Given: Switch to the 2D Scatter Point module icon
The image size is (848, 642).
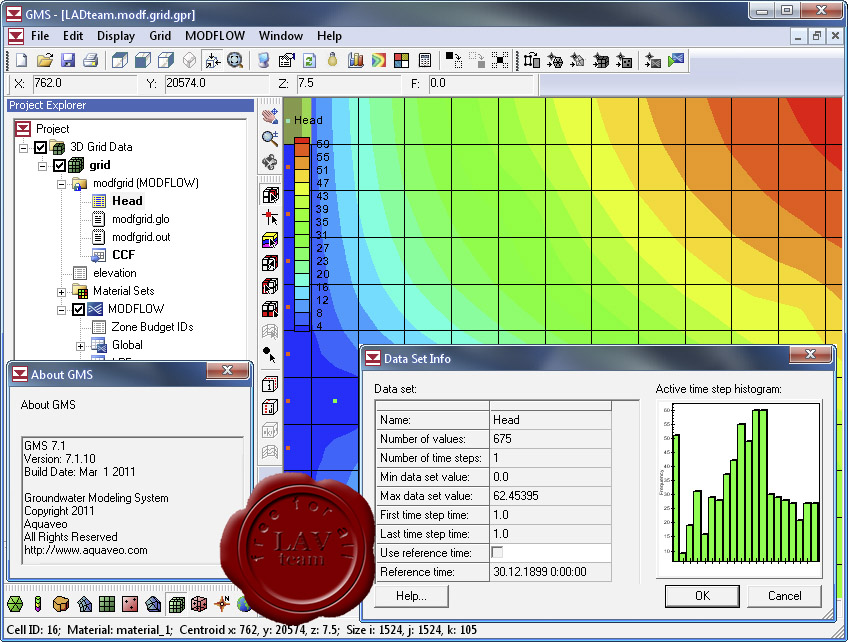Looking at the screenshot, I should coord(130,604).
